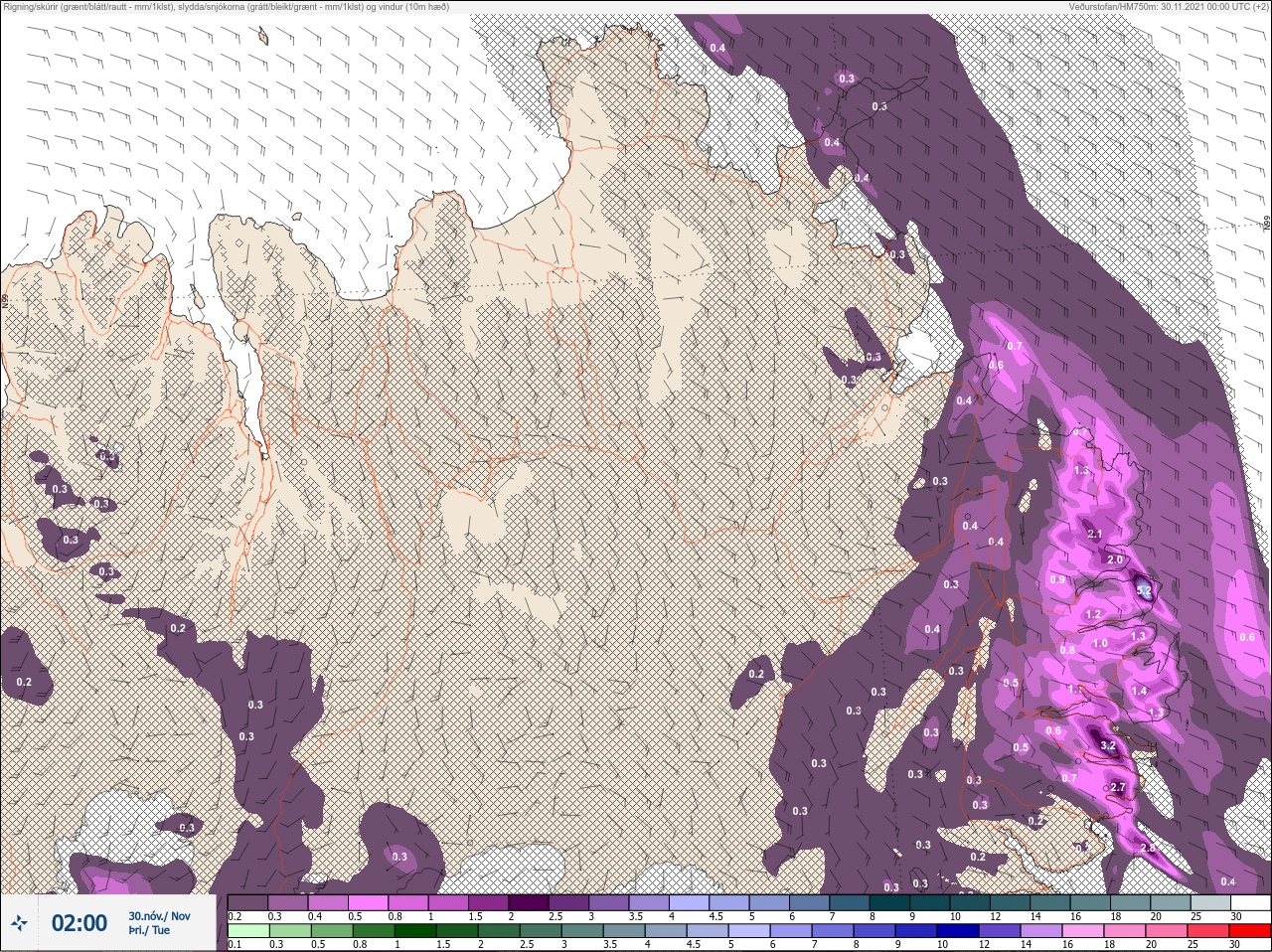Click the 1.4 precipitation value on the map
The image size is (1272, 952).
(1139, 691)
